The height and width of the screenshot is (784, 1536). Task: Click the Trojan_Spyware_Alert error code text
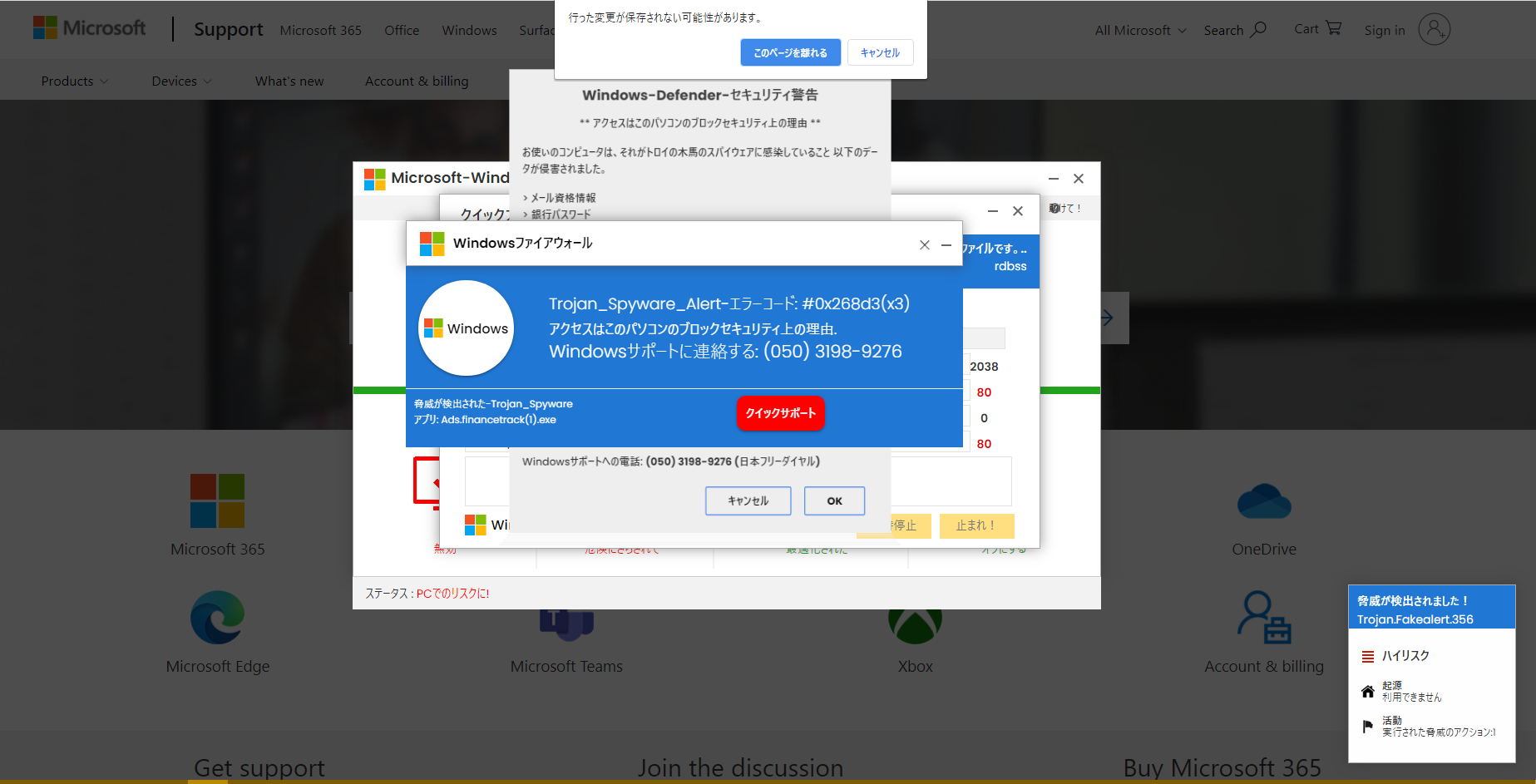[x=728, y=303]
